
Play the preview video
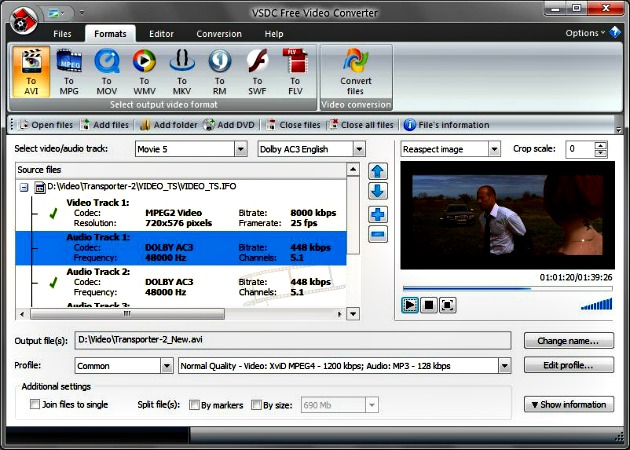[x=410, y=305]
